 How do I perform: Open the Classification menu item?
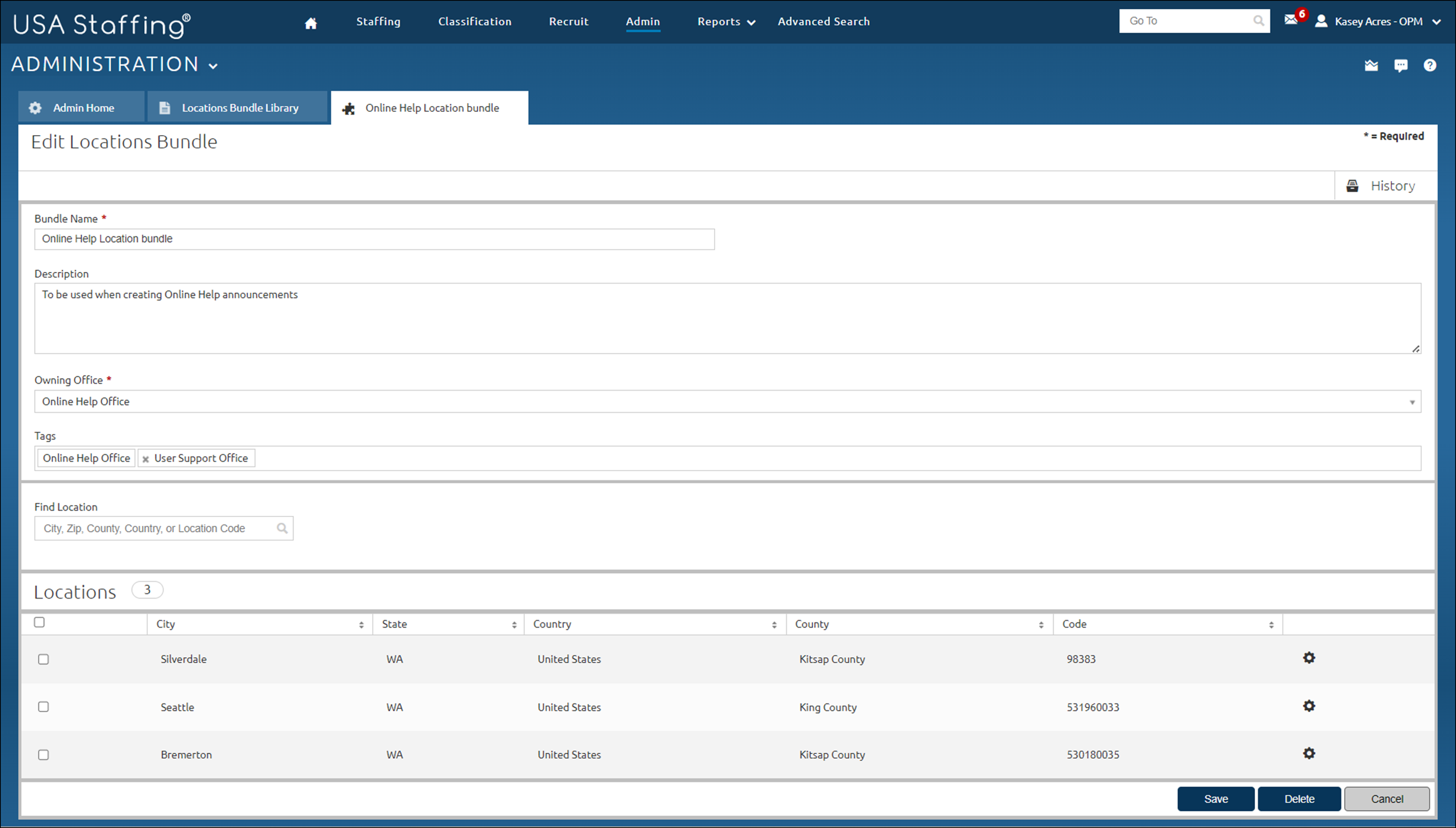pyautogui.click(x=474, y=22)
